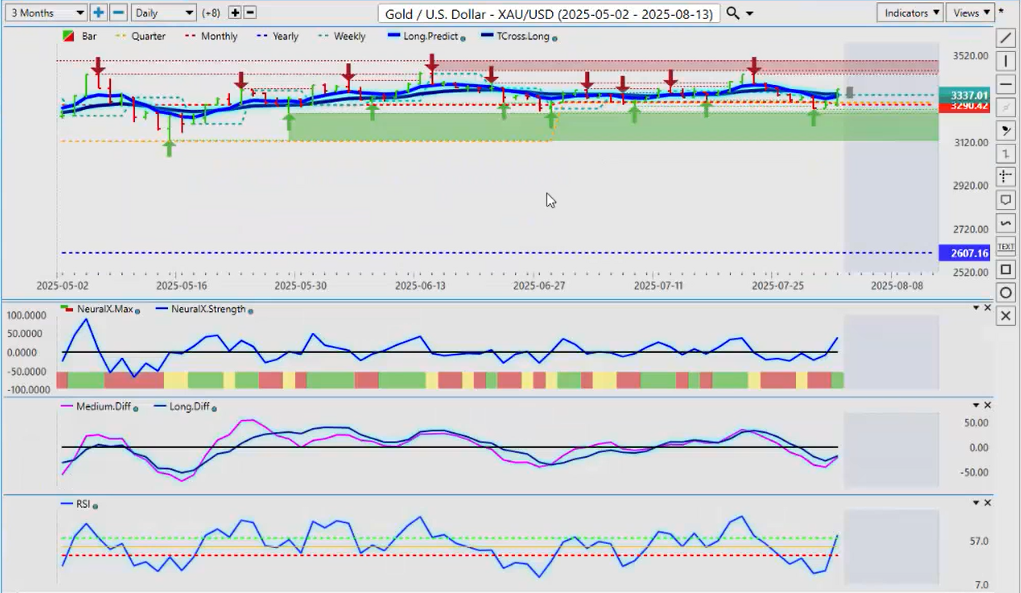The height and width of the screenshot is (593, 1021).
Task: Toggle the Long.Predict indicator in legend
Action: 432,36
